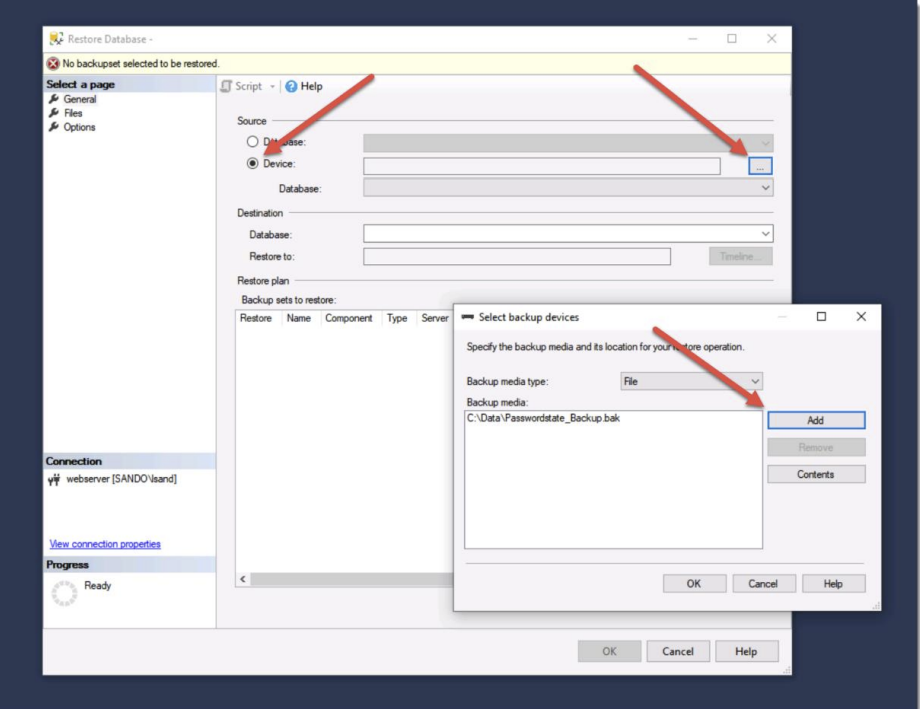Maximize the Select backup devices dialog
Viewport: 920px width, 709px height.
point(821,316)
